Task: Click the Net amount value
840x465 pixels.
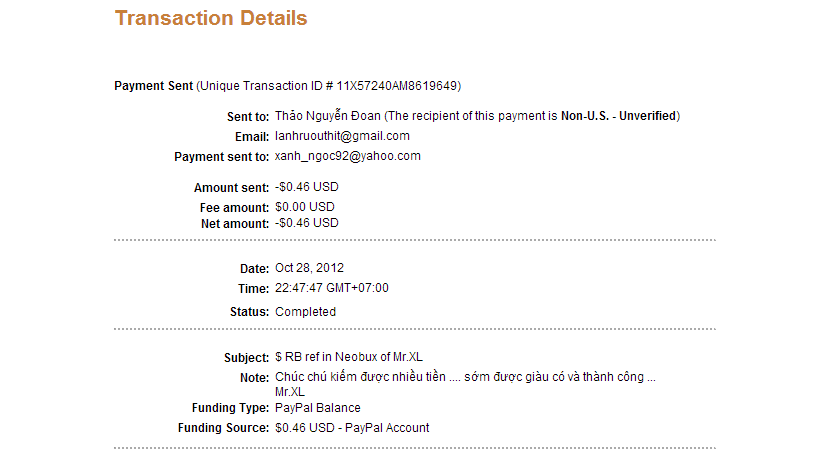Action: coord(307,223)
